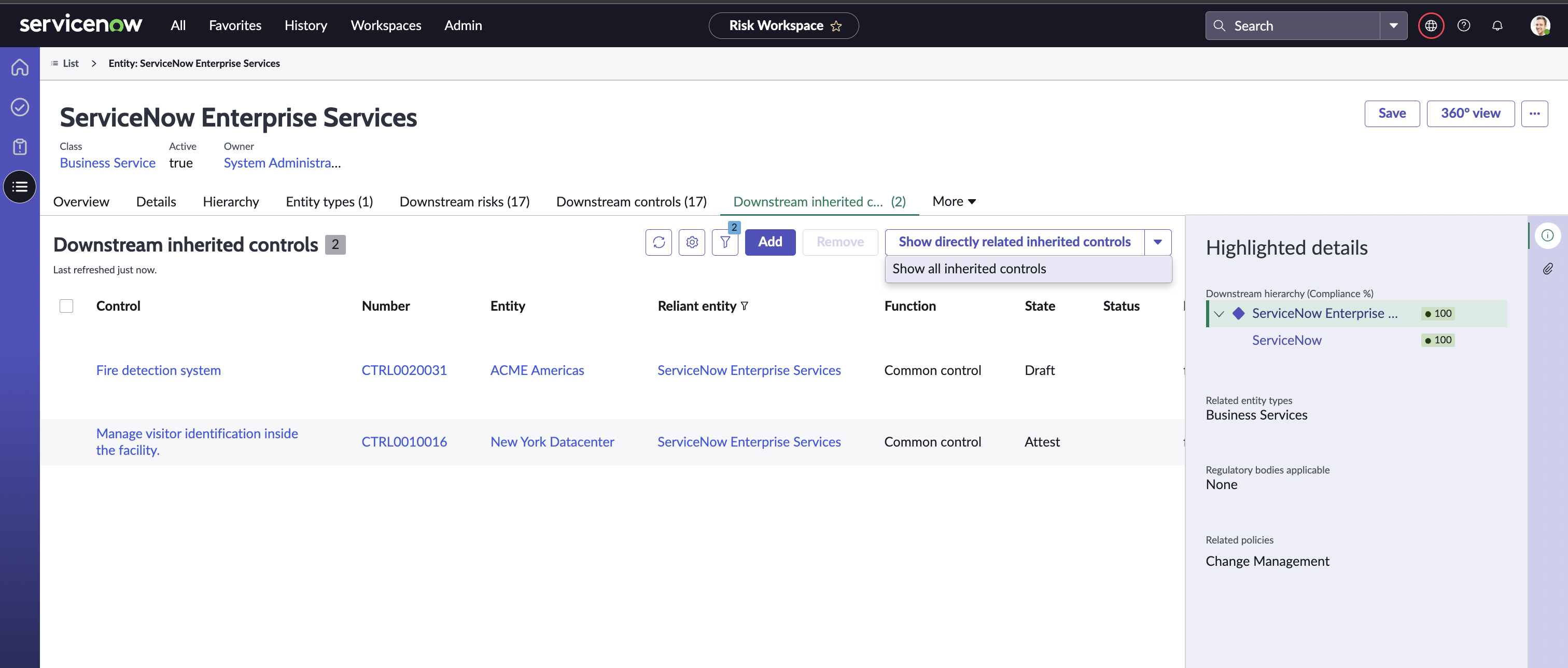The width and height of the screenshot is (1568, 668).
Task: Open the Business Service class link
Action: click(108, 162)
